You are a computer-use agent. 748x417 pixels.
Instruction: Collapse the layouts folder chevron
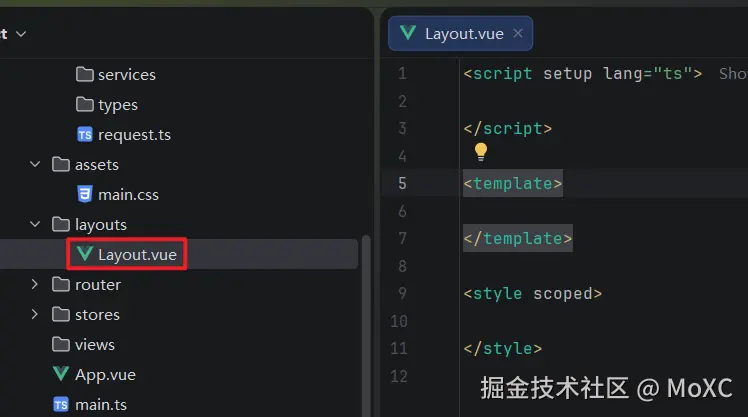[35, 224]
